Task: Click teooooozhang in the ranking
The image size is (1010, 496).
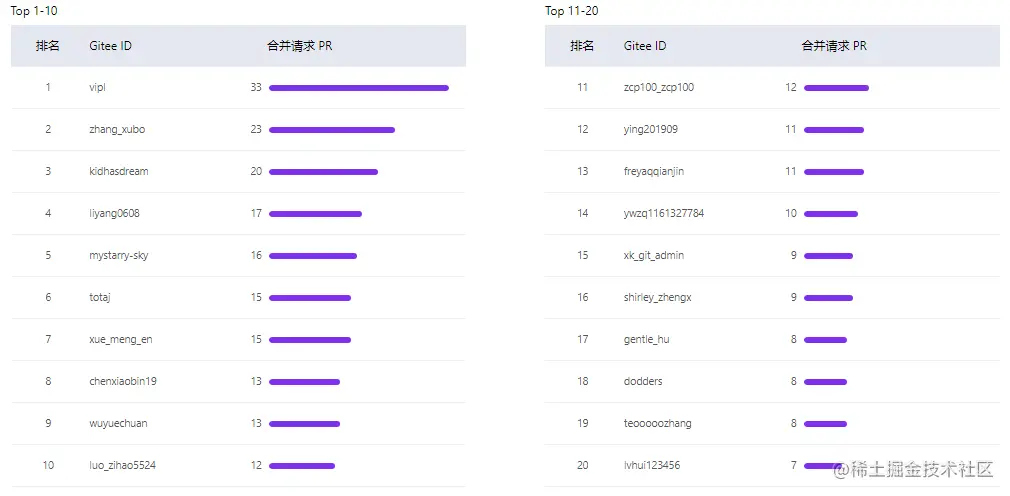Action: (658, 423)
